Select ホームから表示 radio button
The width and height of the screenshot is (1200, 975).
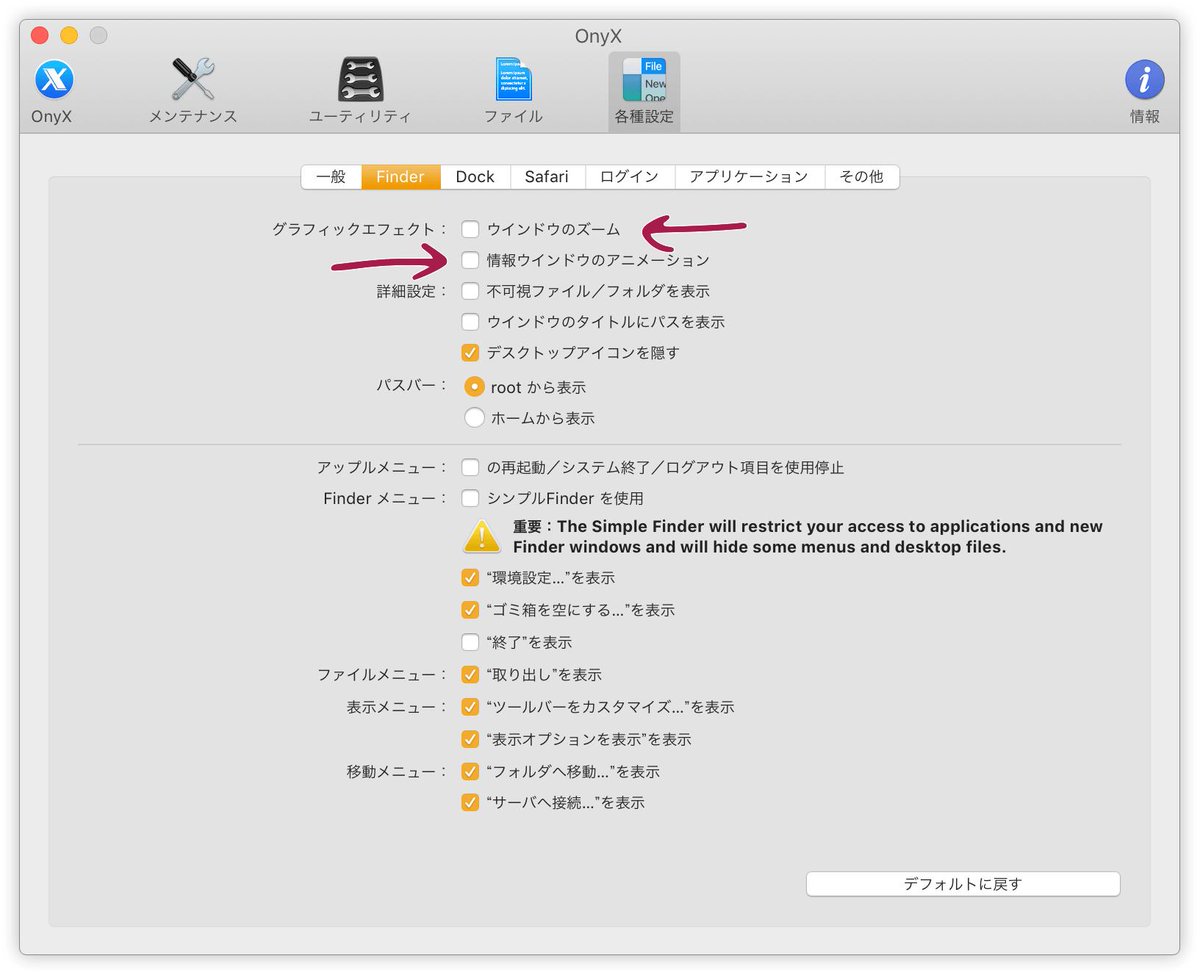coord(474,418)
